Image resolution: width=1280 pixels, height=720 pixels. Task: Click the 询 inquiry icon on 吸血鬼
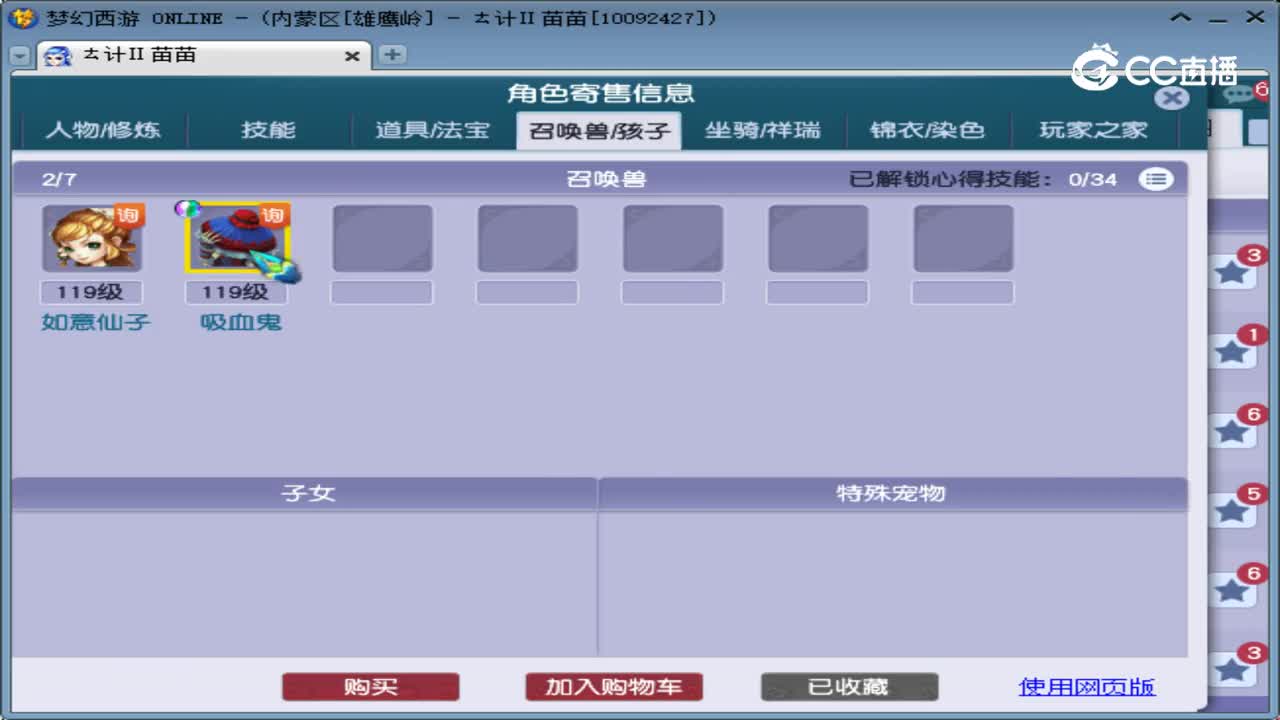[273, 215]
